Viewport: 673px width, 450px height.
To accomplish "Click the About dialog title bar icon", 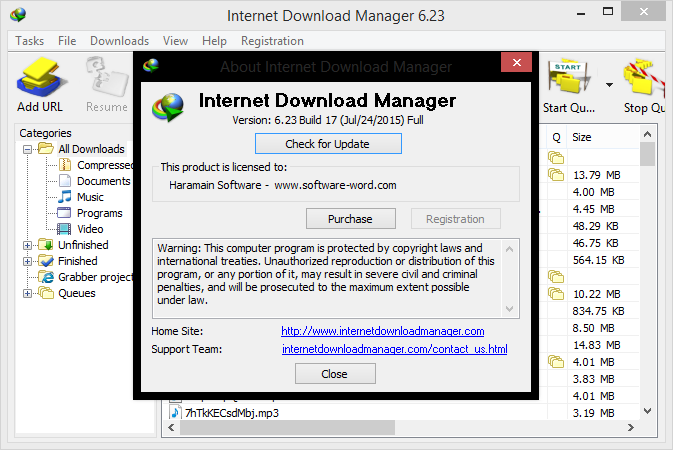I will pyautogui.click(x=151, y=66).
